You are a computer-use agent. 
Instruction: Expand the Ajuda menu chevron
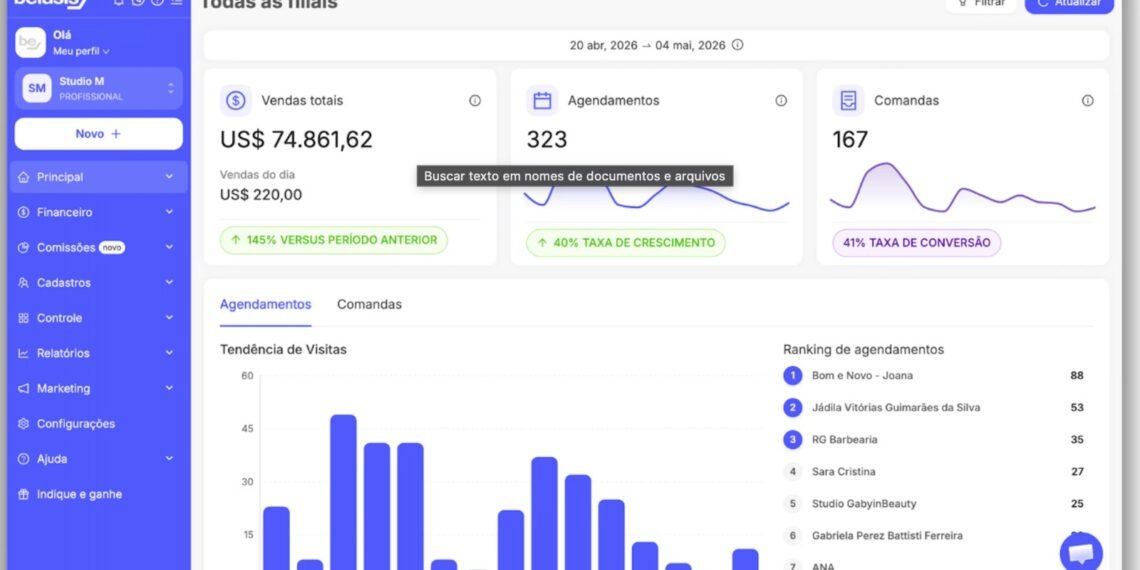pos(169,459)
